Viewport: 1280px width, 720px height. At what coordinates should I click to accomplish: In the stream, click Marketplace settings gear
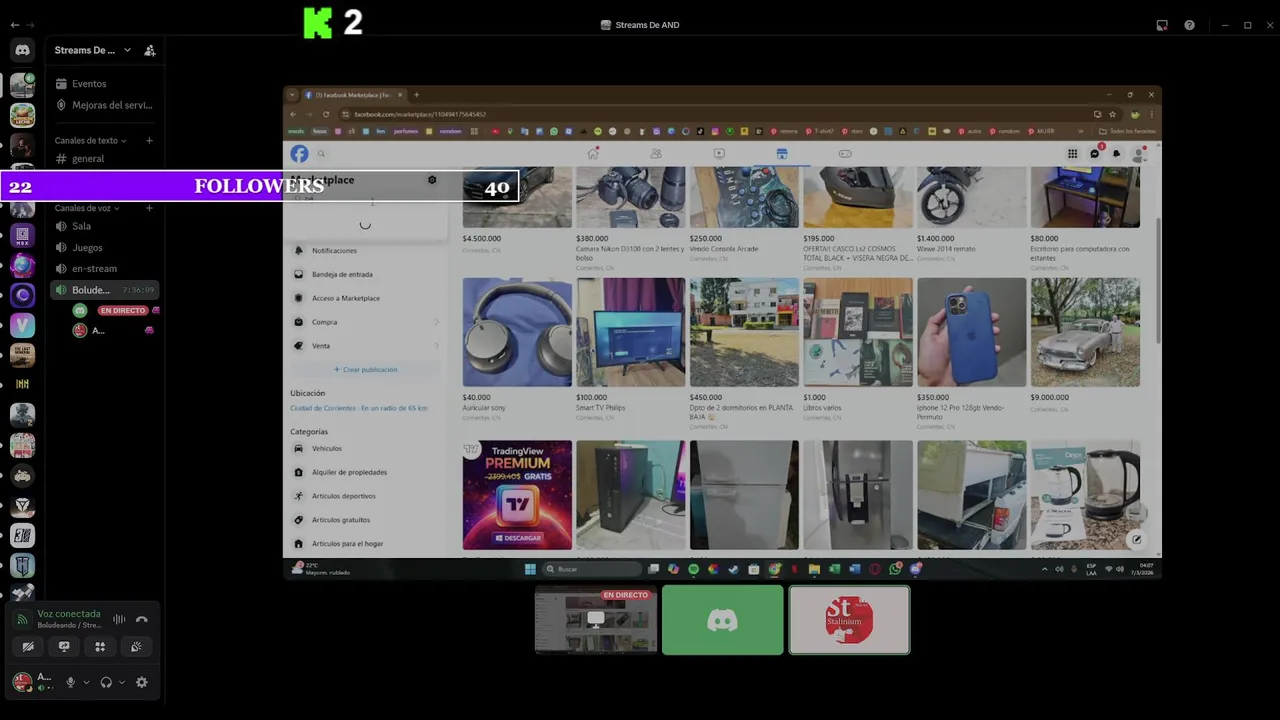click(432, 180)
